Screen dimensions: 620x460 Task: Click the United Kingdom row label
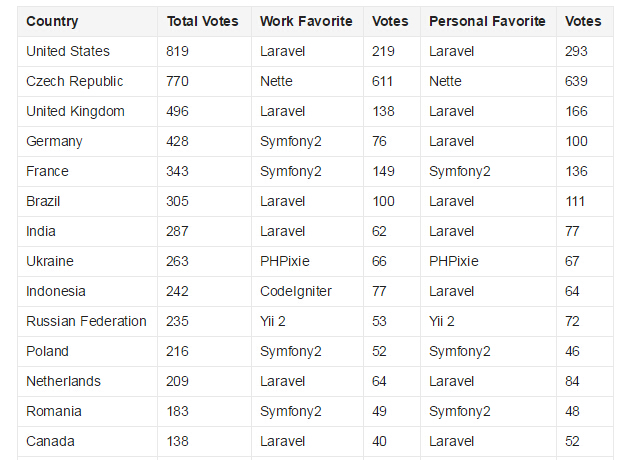[75, 111]
